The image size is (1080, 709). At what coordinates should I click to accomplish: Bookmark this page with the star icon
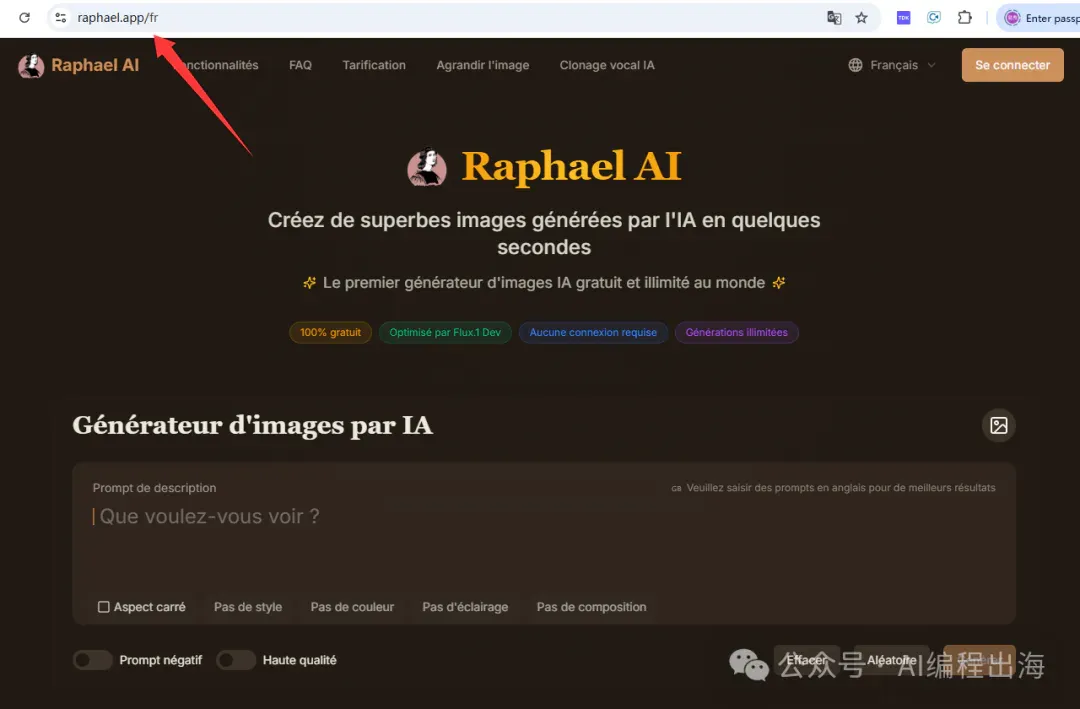(862, 18)
